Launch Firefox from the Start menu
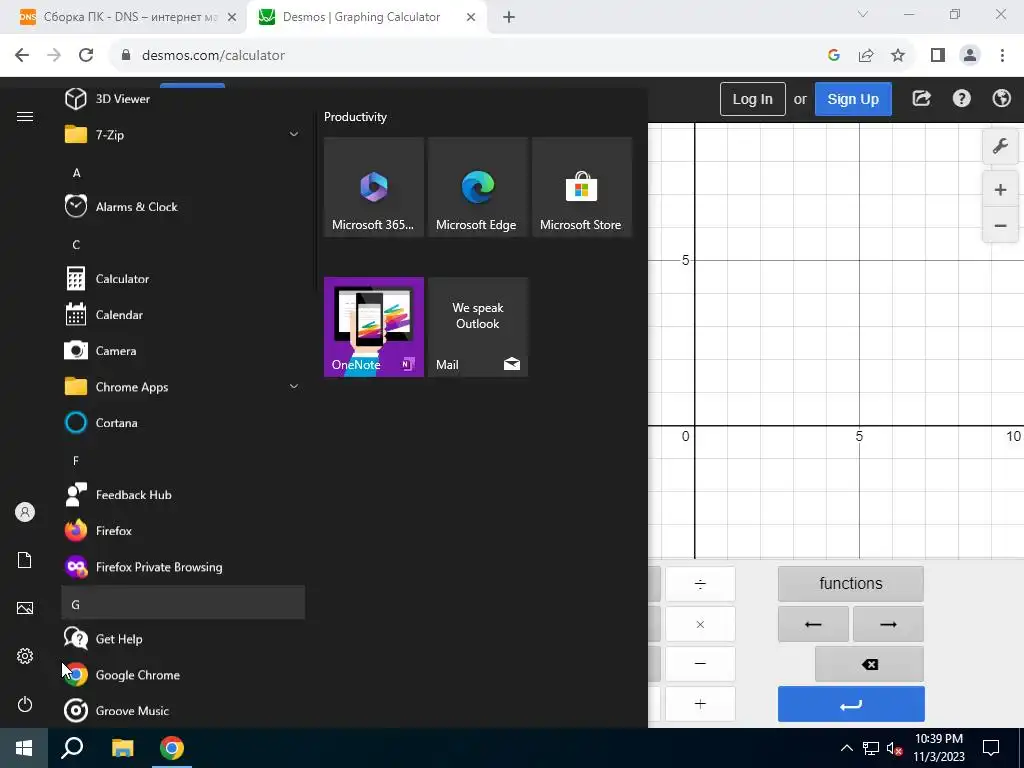The image size is (1024, 768). [183, 531]
